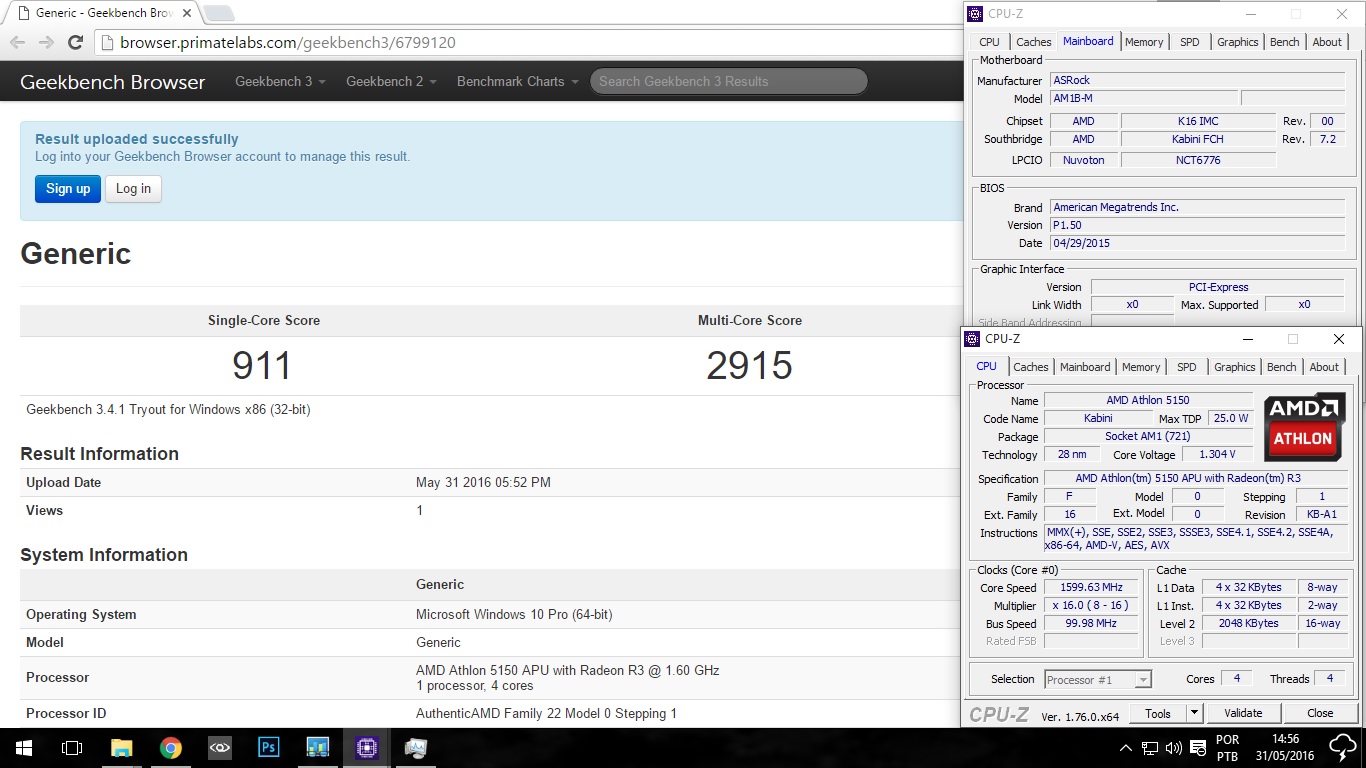Open the Geekbench 3 dropdown menu

tap(280, 81)
